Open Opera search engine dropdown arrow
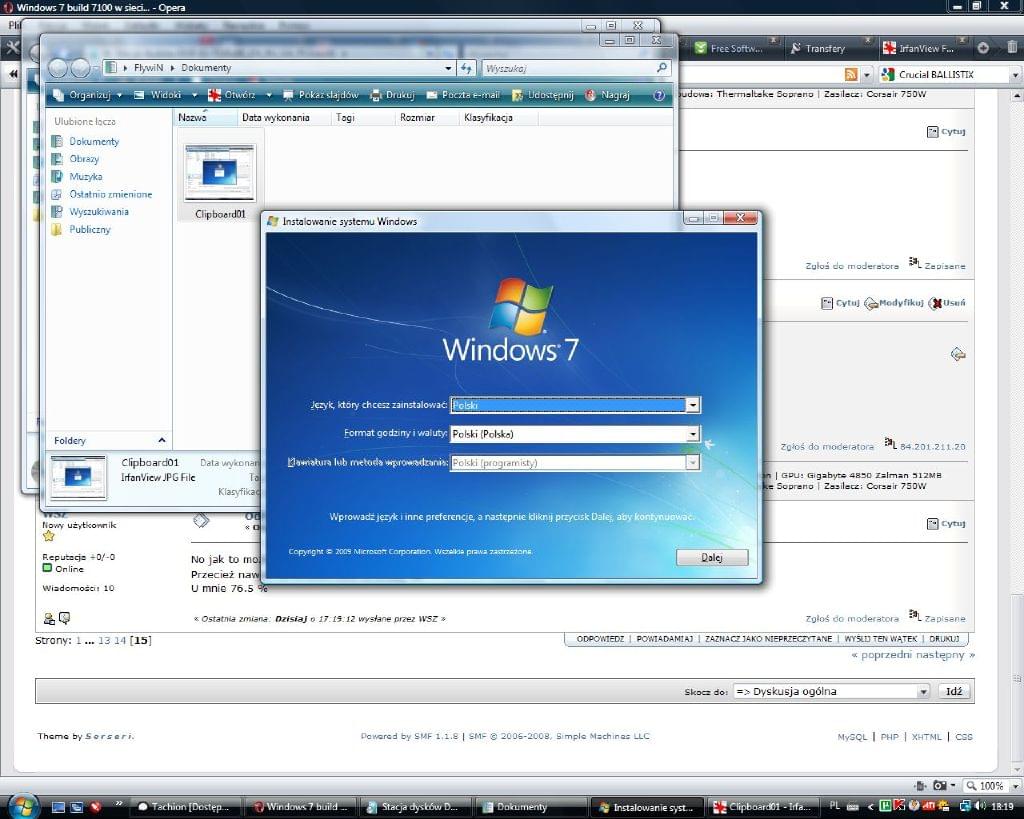 1016,75
